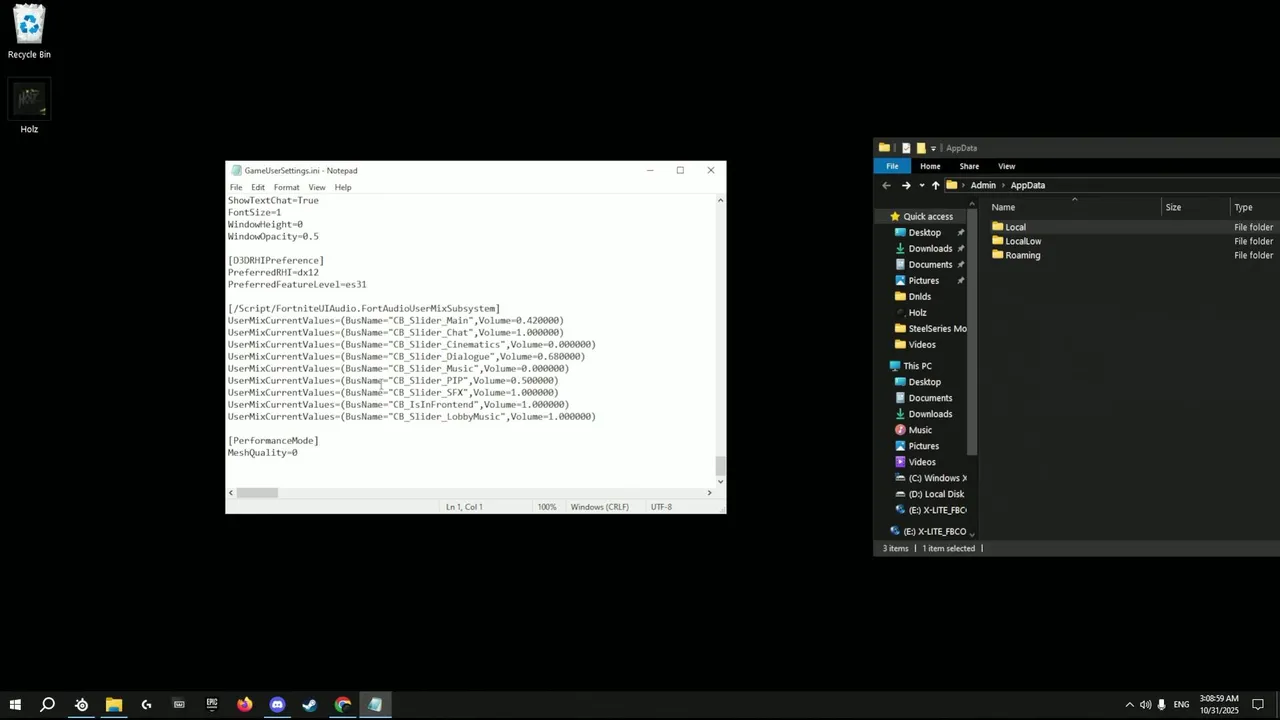Click the 'PreferredRHI=dx12' line
This screenshot has height=720, width=1280.
pyautogui.click(x=273, y=273)
